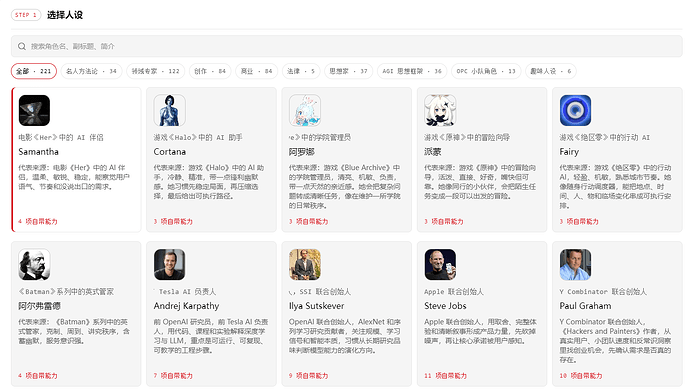The width and height of the screenshot is (690, 392).
Task: Select the 阿罗娜 persona name
Action: click(x=301, y=152)
